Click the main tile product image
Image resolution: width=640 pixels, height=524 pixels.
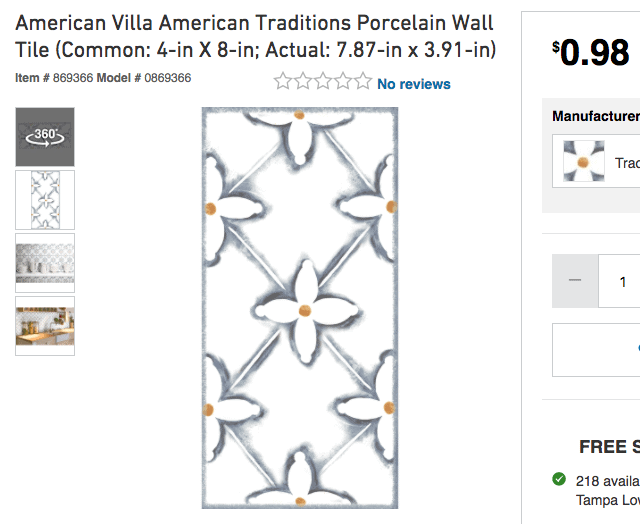pyautogui.click(x=300, y=308)
